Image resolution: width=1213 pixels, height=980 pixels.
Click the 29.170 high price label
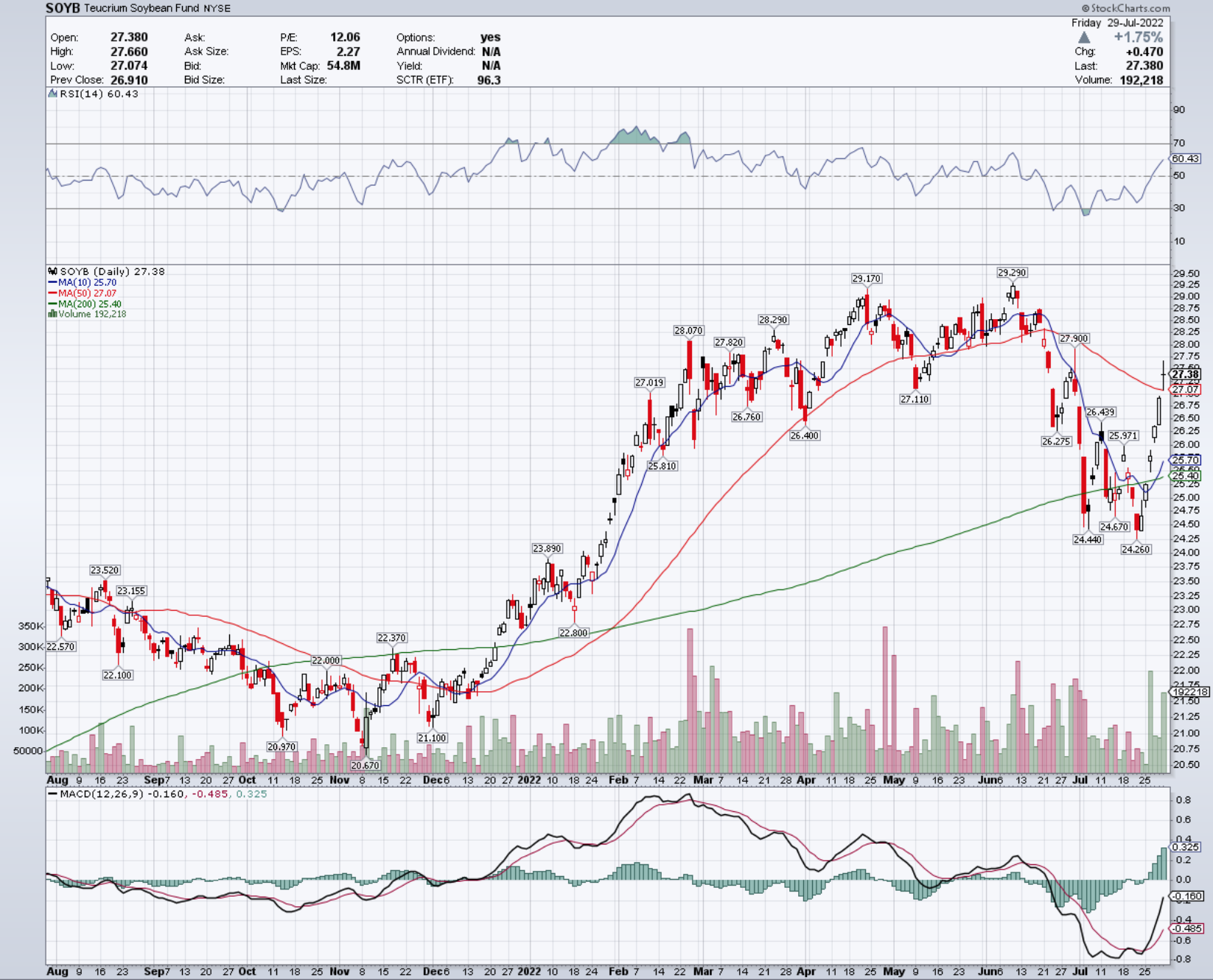click(866, 279)
